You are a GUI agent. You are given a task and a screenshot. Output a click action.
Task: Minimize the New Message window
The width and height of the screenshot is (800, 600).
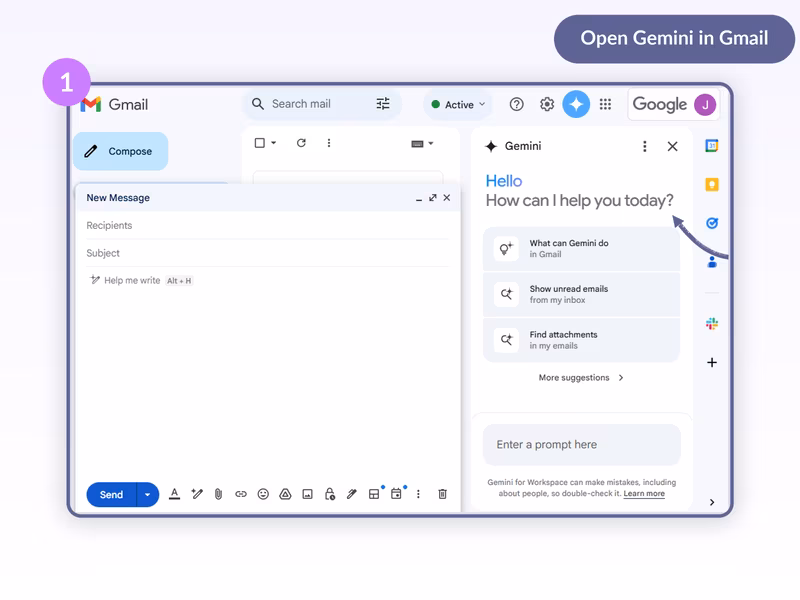(419, 198)
